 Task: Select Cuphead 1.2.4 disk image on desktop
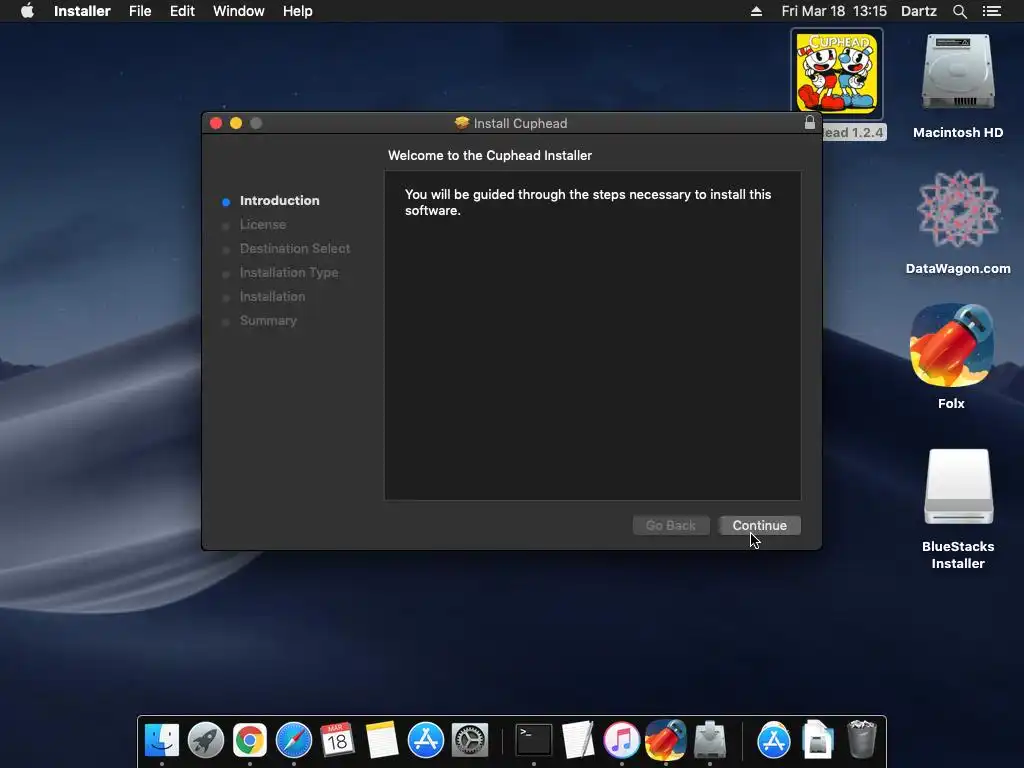(837, 74)
